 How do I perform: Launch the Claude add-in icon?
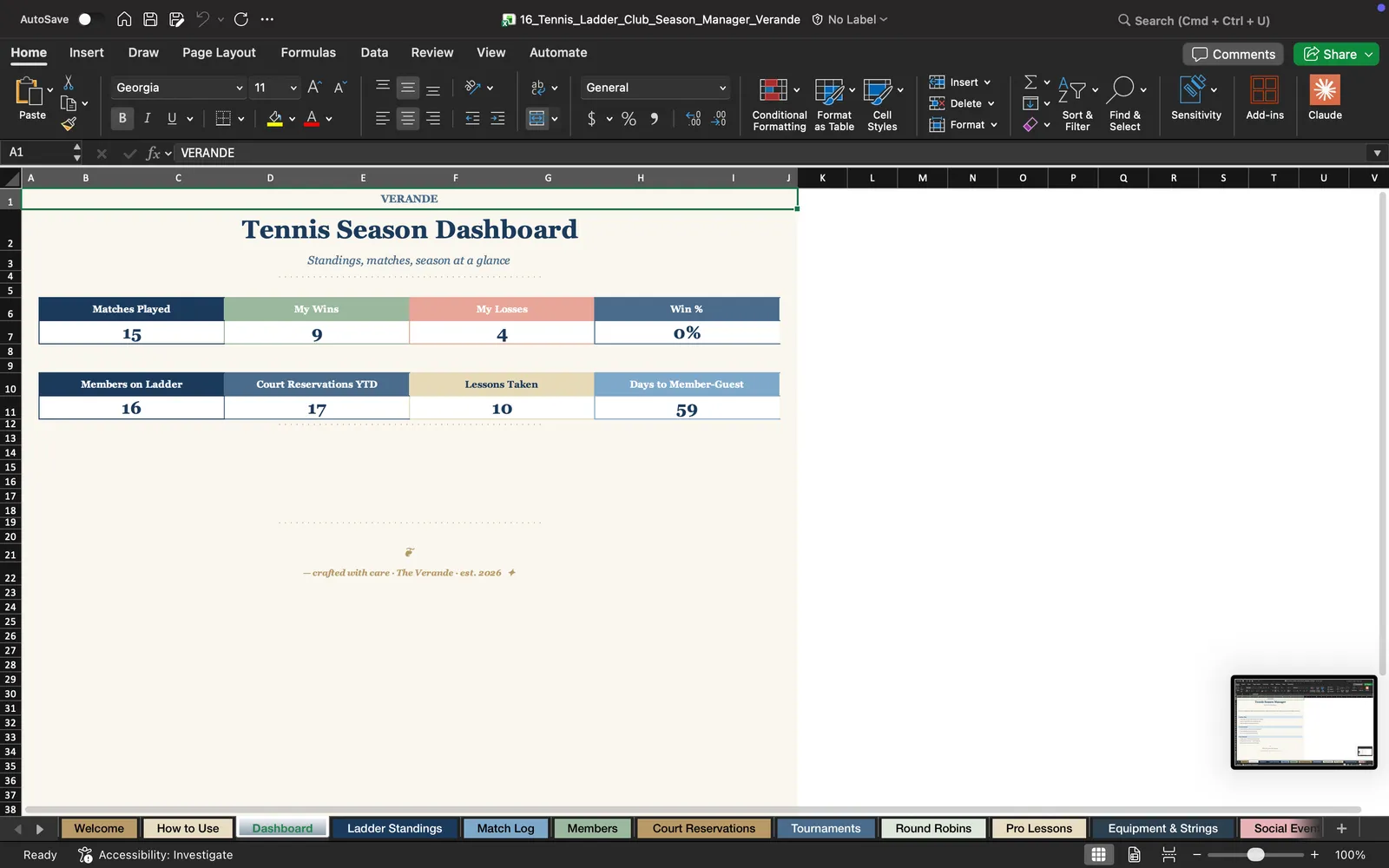pos(1325,90)
